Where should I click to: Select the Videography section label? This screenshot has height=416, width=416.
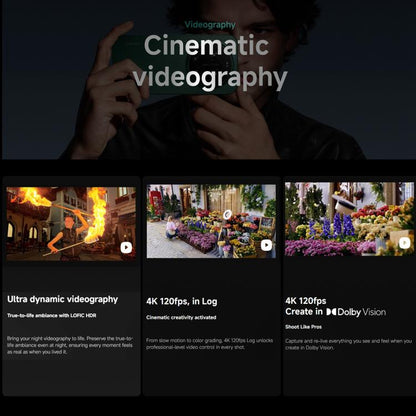(210, 25)
